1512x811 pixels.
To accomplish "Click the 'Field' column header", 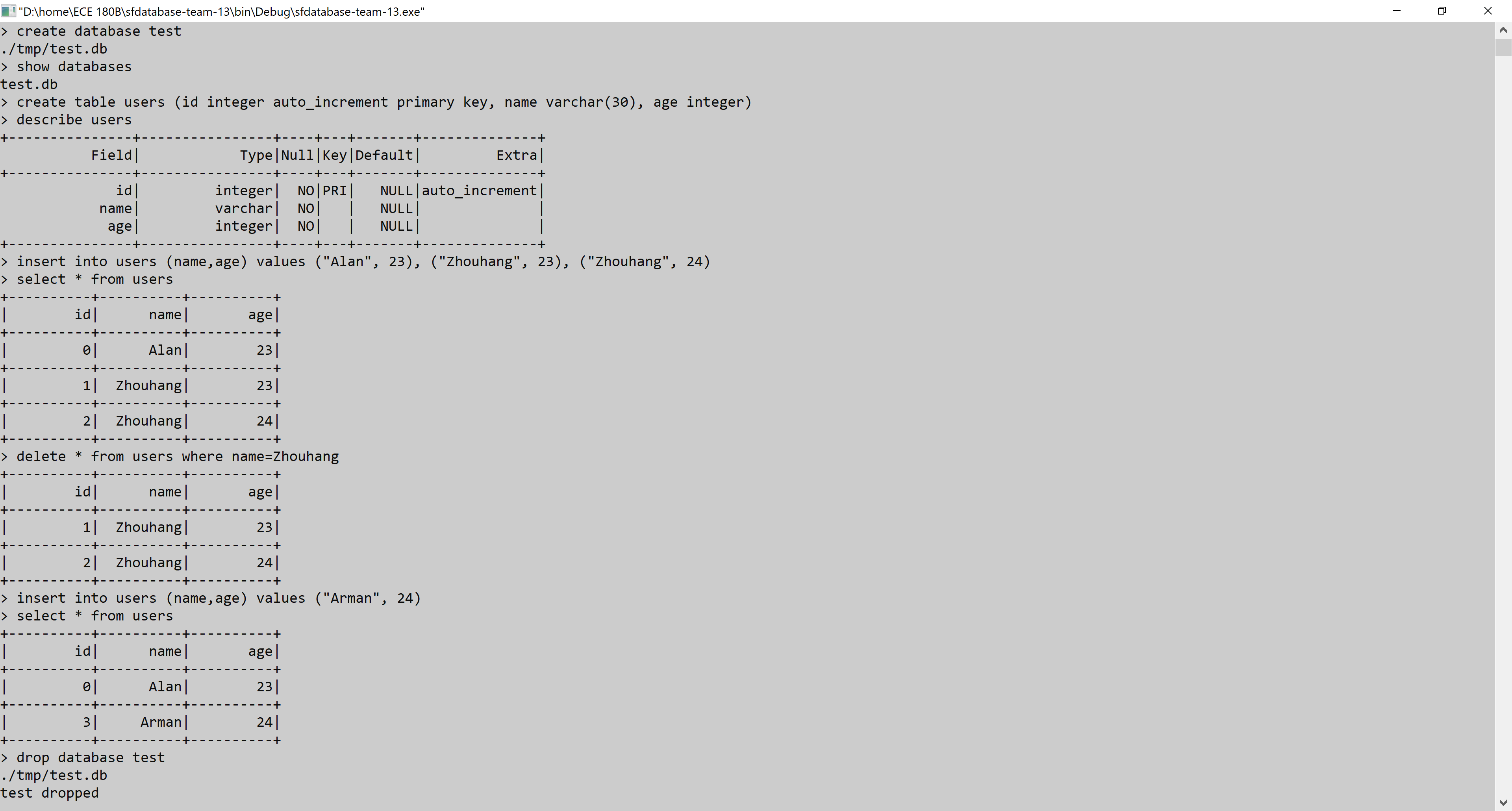I will pos(111,155).
